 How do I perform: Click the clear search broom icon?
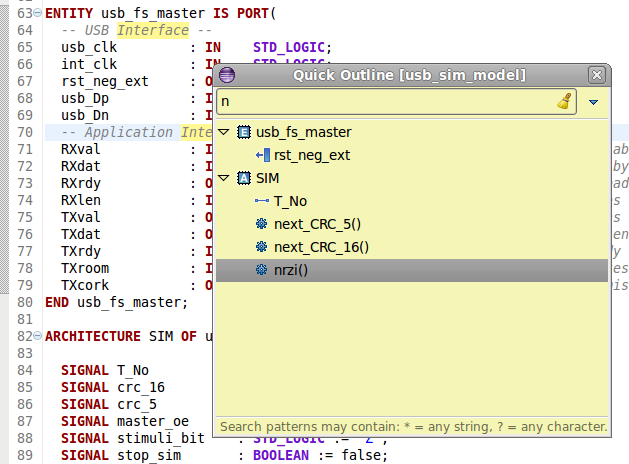(x=565, y=101)
